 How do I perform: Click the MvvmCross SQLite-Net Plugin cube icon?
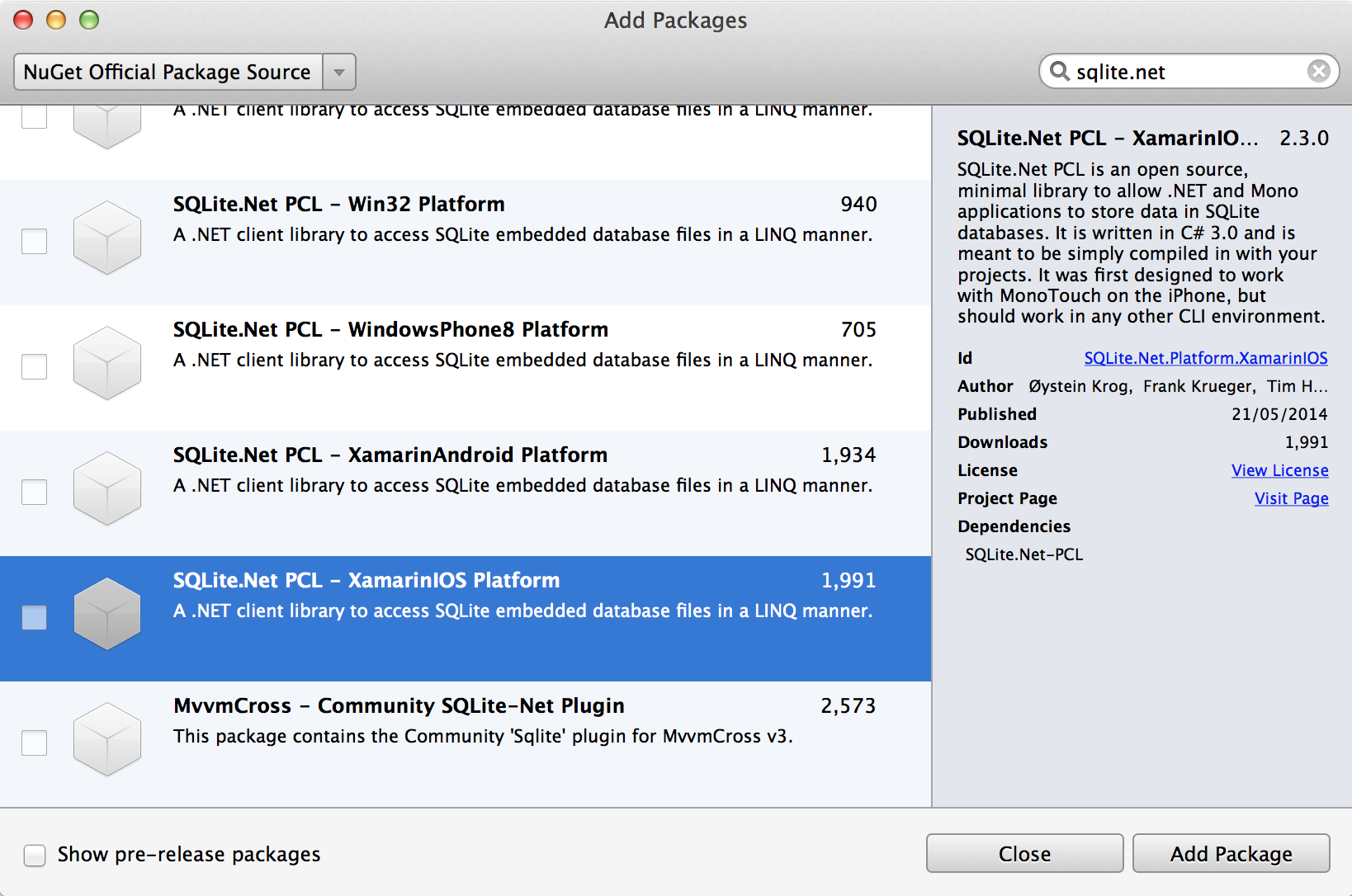coord(107,739)
